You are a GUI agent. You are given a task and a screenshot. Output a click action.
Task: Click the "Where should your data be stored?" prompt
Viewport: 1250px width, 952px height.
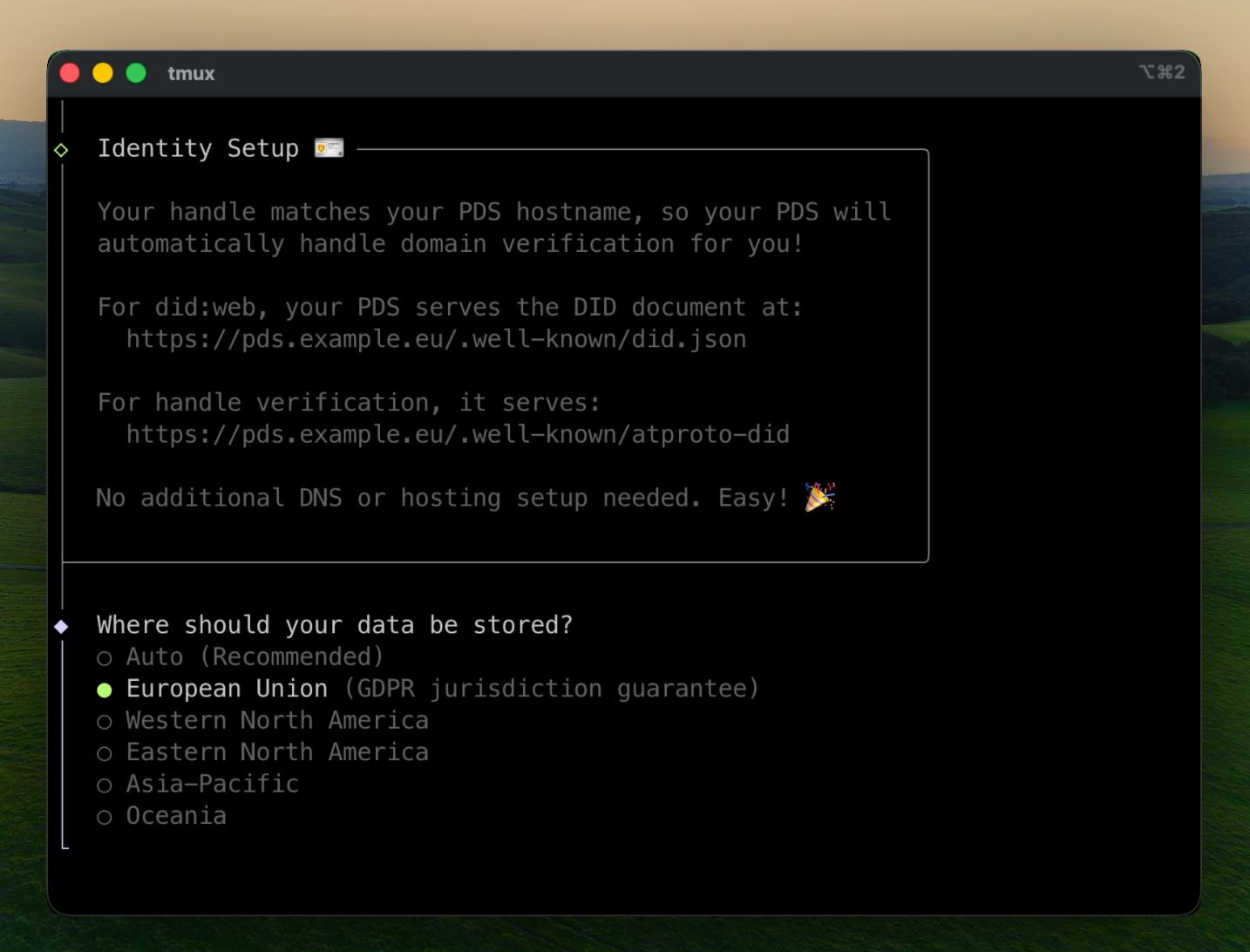click(335, 625)
